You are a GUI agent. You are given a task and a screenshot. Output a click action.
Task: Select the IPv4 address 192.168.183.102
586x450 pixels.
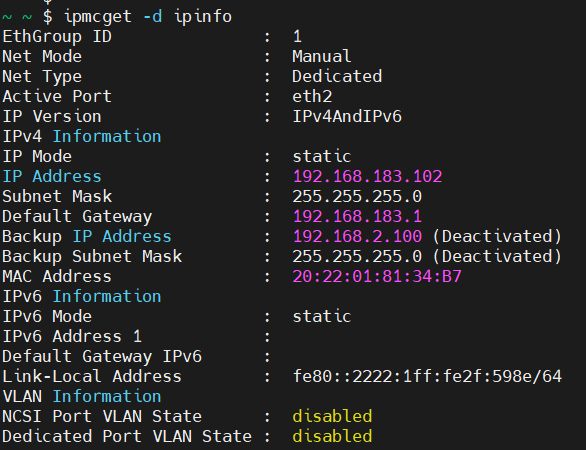click(367, 176)
